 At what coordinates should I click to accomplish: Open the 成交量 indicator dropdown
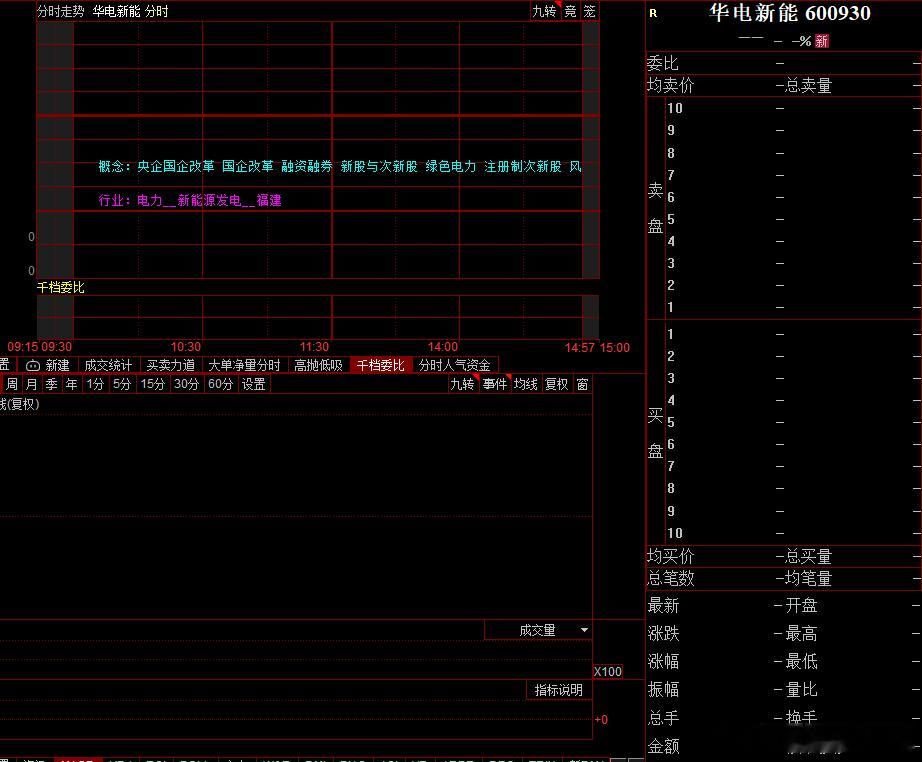click(538, 630)
